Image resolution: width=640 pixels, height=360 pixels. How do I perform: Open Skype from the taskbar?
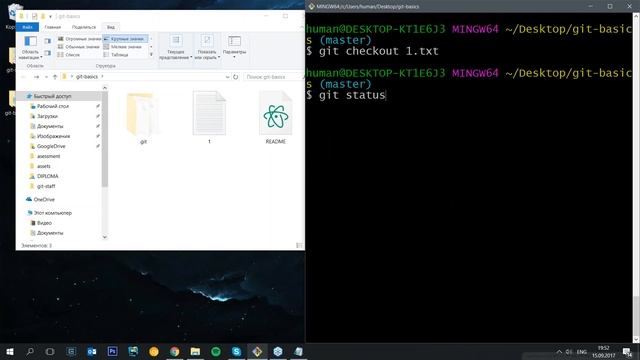pos(236,351)
